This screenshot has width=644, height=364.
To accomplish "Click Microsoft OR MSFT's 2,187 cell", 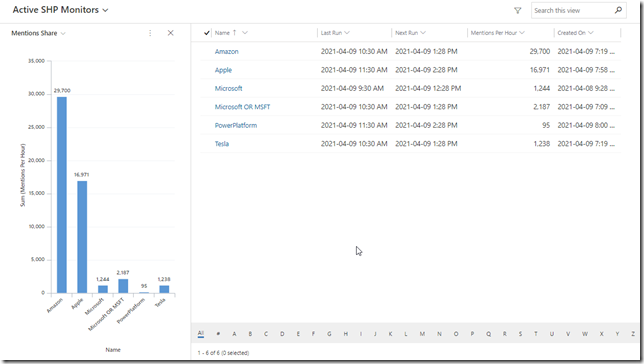I will (x=541, y=107).
